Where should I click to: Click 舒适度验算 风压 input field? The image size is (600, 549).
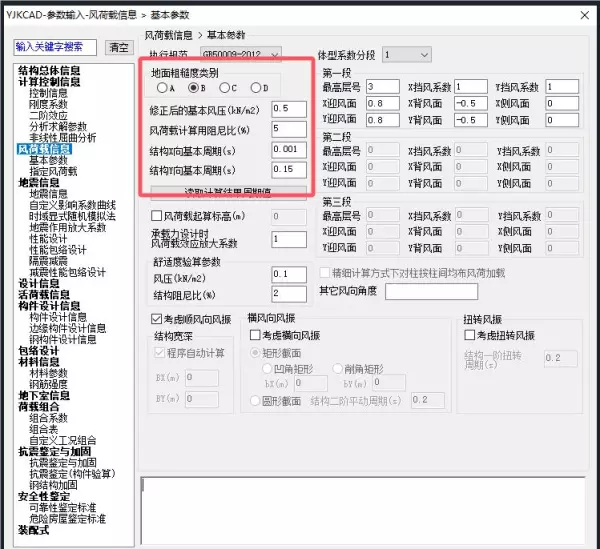tap(289, 274)
